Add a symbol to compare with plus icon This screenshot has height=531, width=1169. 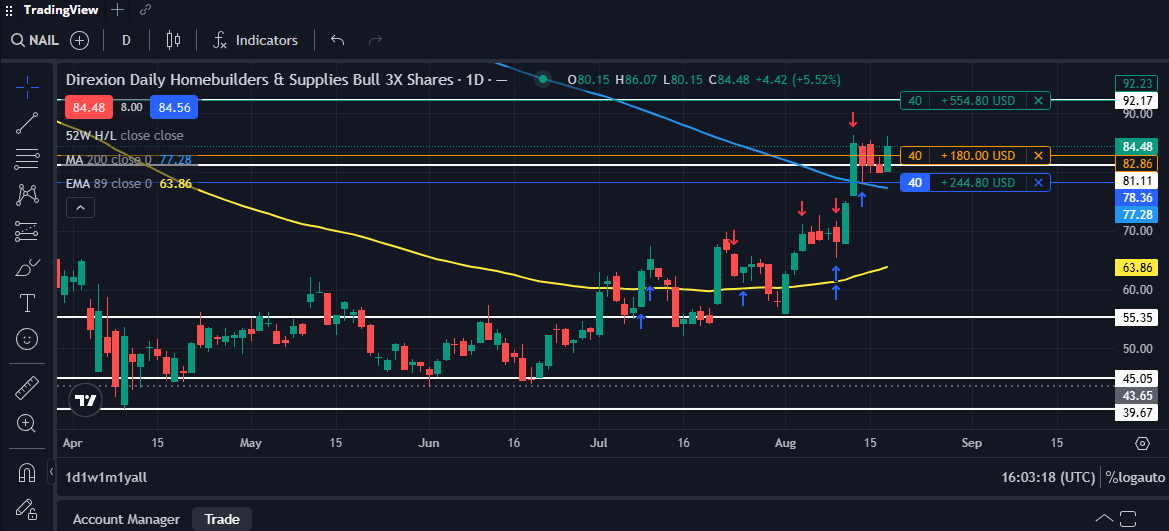tap(79, 40)
